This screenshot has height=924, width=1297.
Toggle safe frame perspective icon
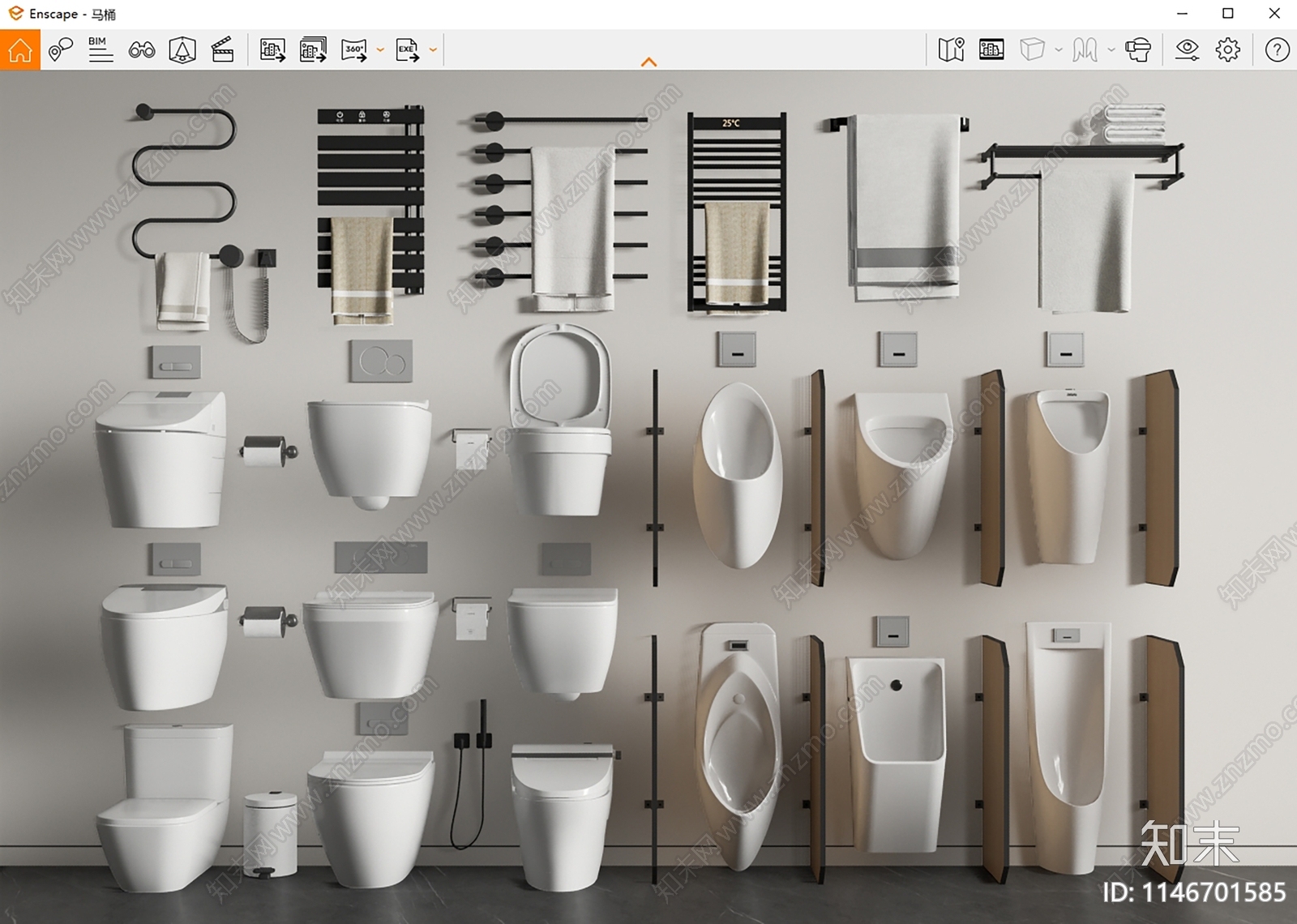click(x=182, y=50)
